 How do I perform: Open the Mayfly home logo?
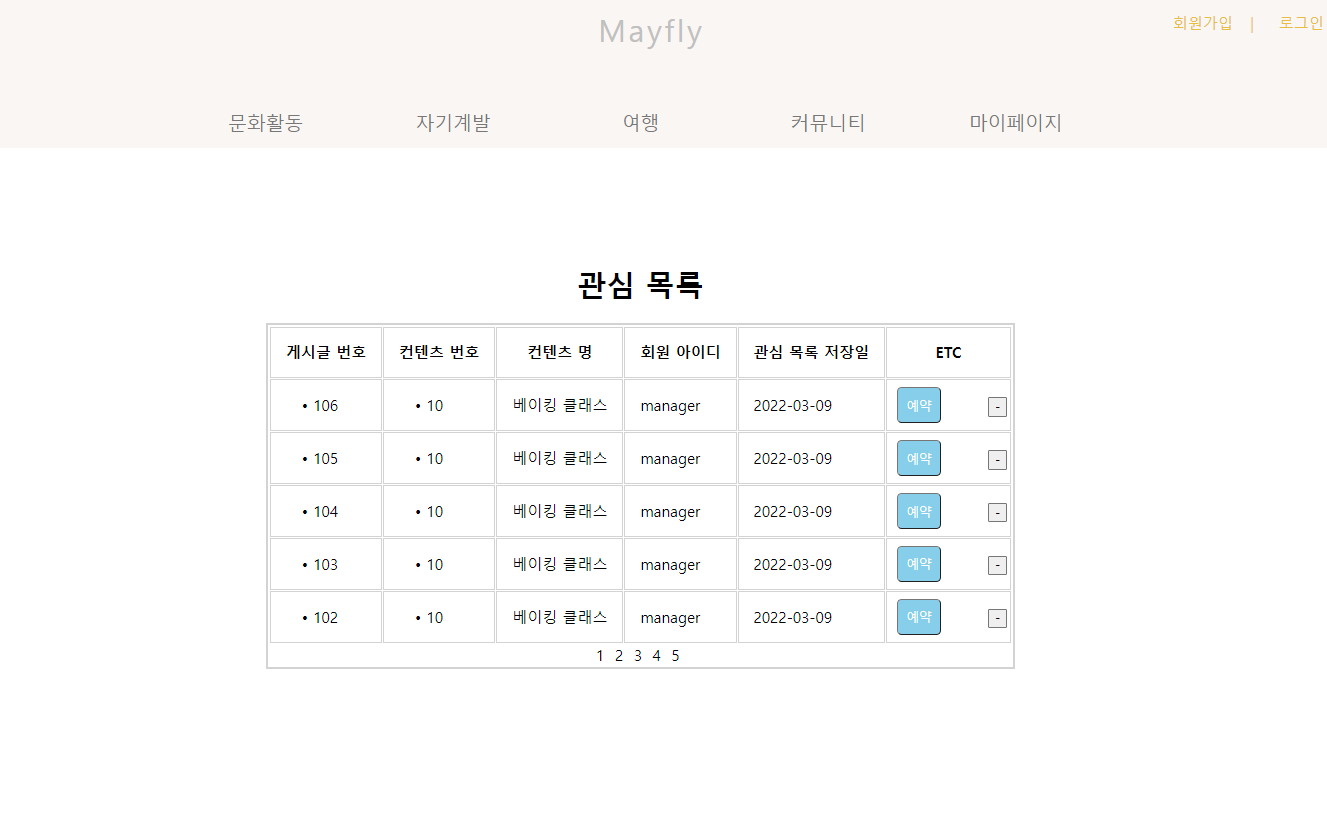click(x=650, y=33)
